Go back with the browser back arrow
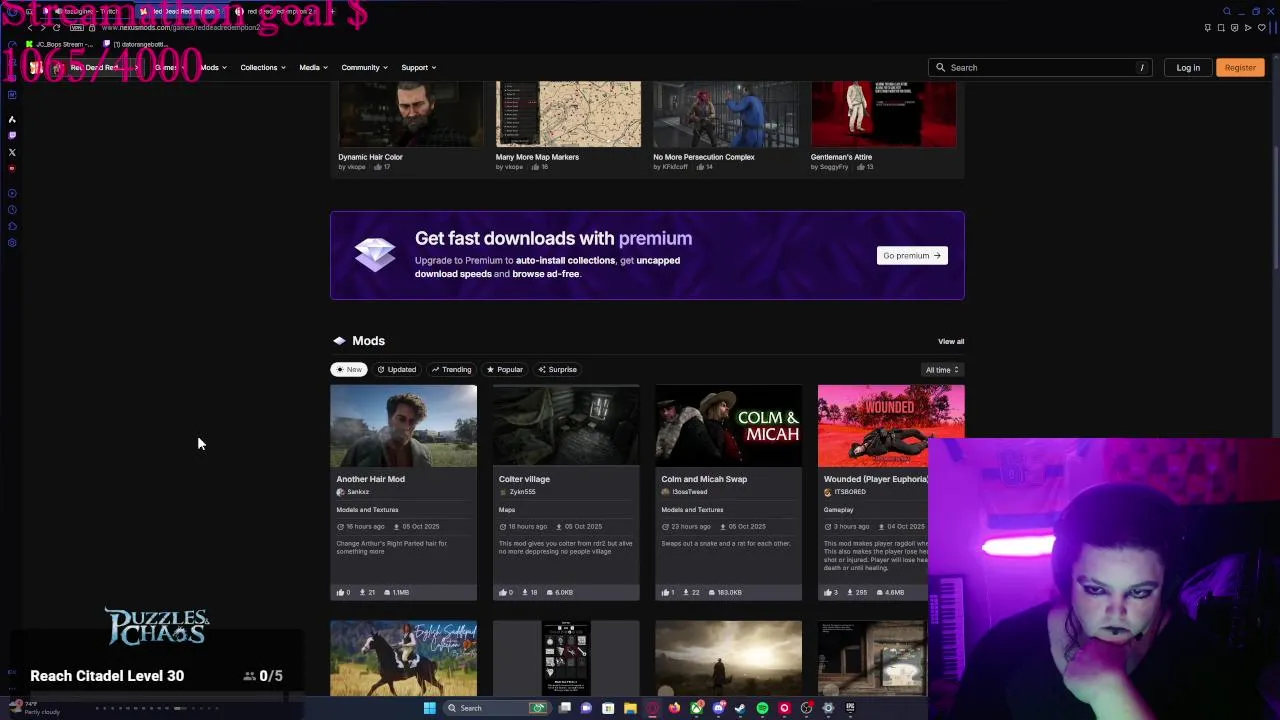 tap(30, 27)
